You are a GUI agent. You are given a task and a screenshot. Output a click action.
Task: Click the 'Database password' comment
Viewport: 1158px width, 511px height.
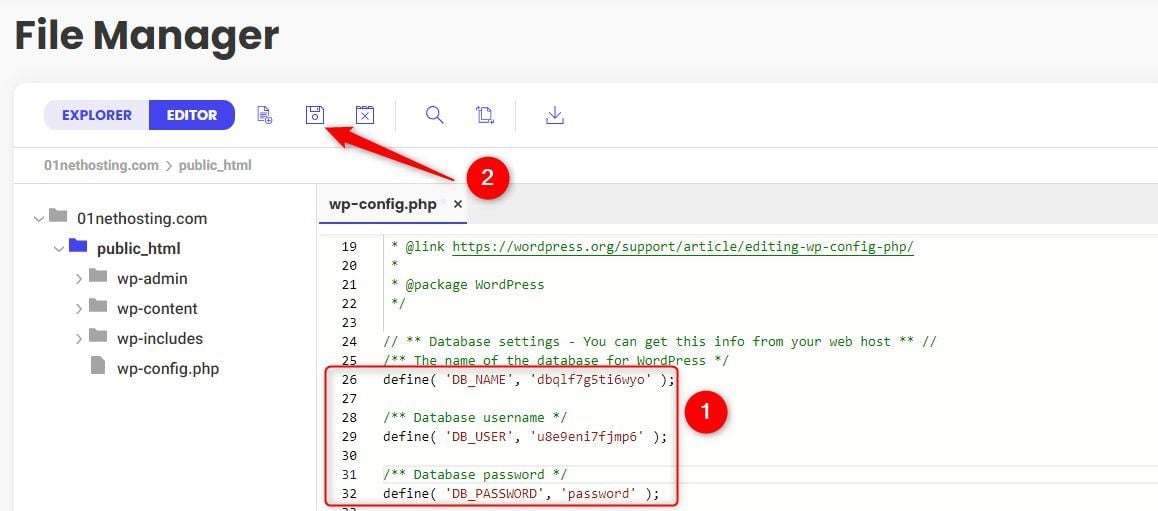pyautogui.click(x=475, y=474)
